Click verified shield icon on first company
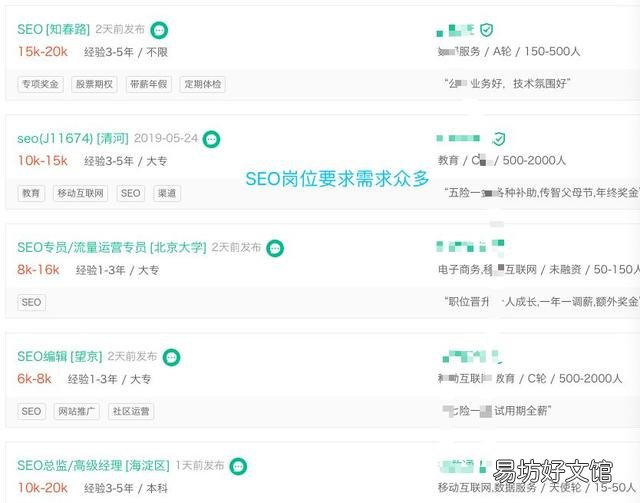640x503 pixels. tap(486, 30)
